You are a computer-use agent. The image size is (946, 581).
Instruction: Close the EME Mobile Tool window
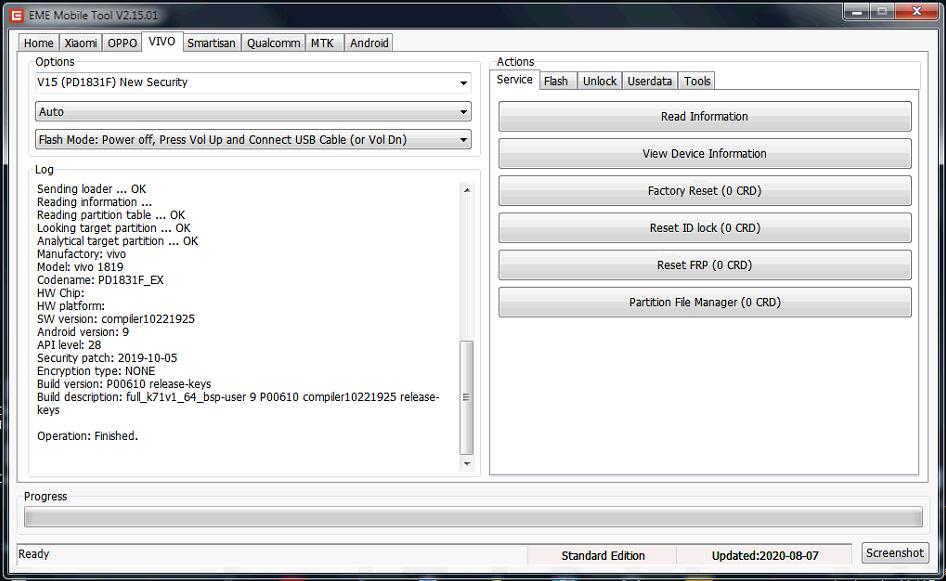[x=916, y=11]
